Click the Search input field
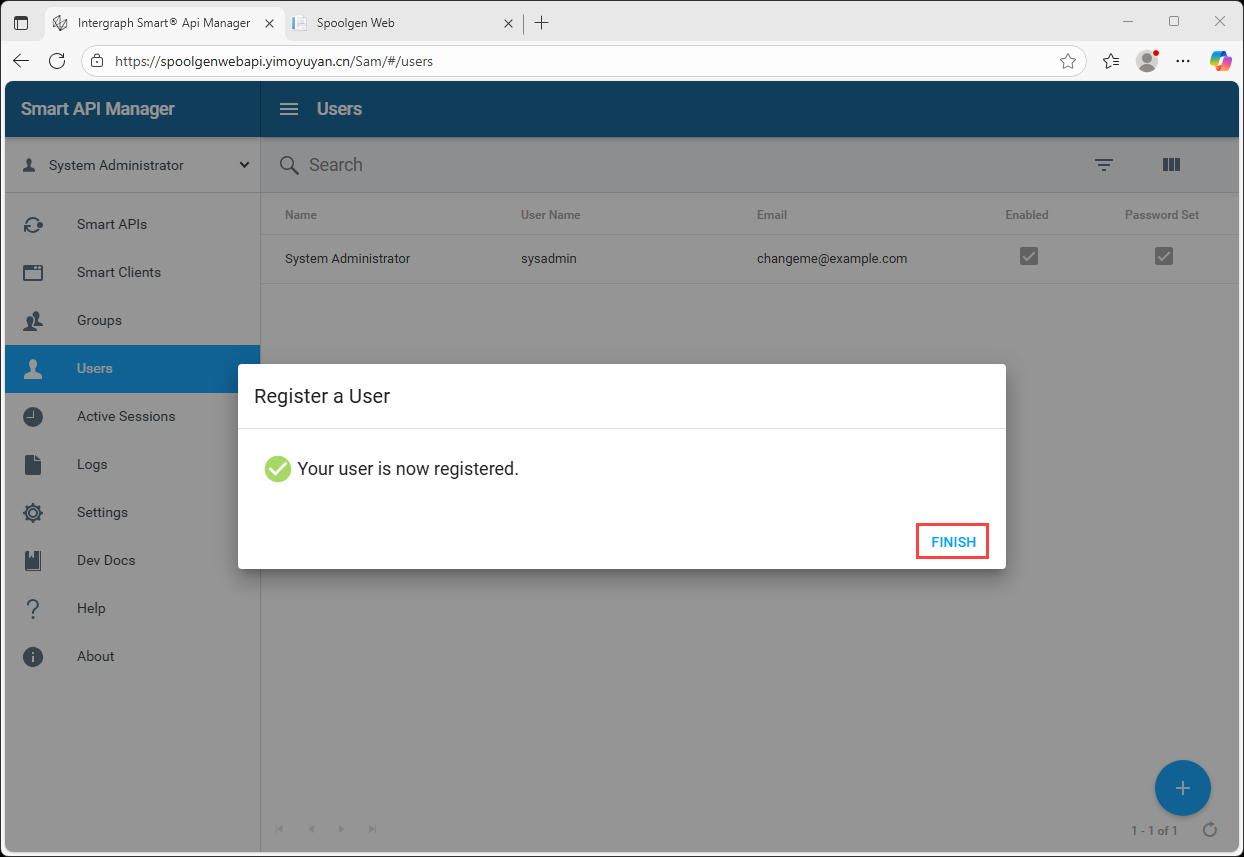Image resolution: width=1244 pixels, height=857 pixels. (600, 165)
